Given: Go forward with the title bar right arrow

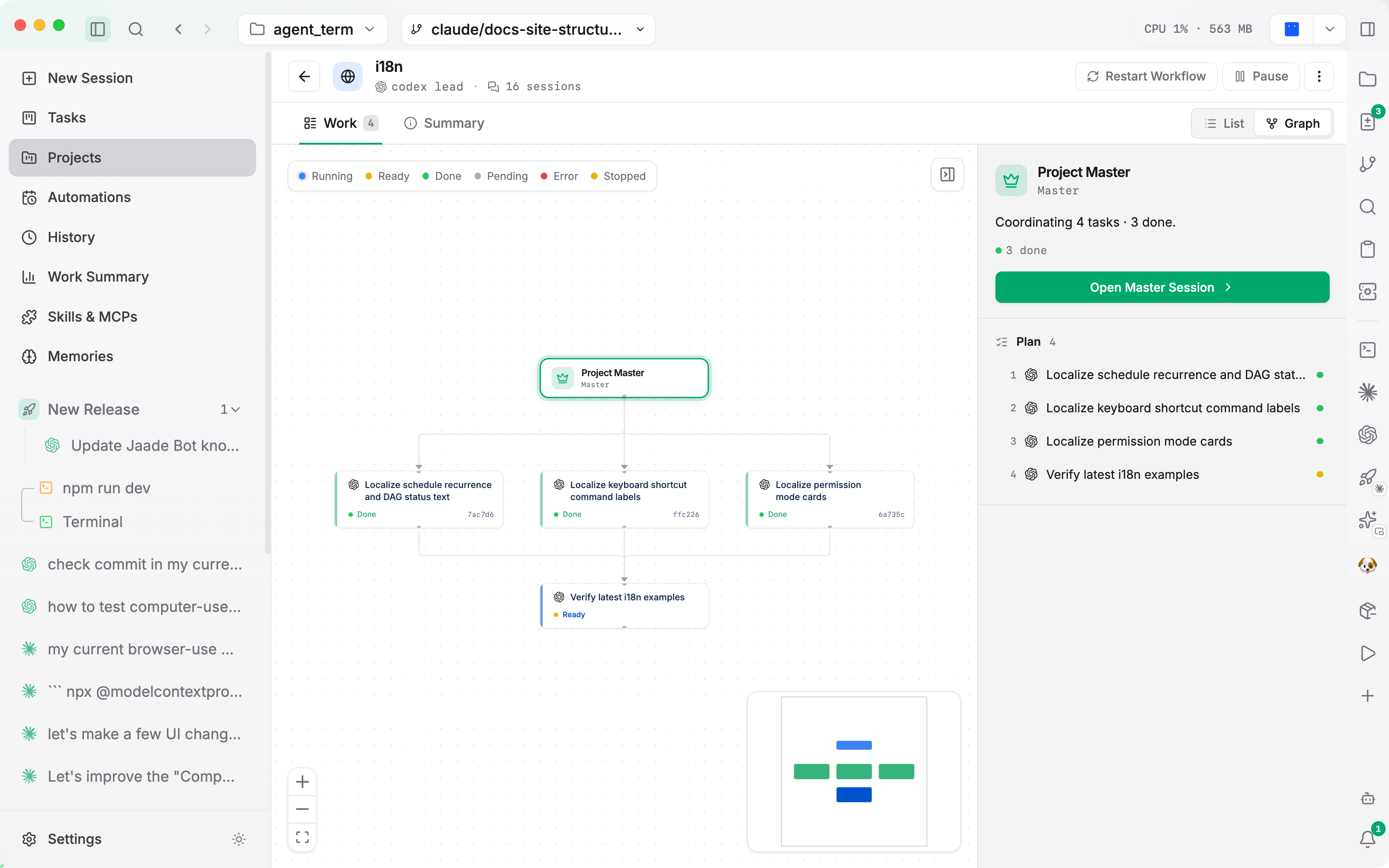Looking at the screenshot, I should [207, 29].
